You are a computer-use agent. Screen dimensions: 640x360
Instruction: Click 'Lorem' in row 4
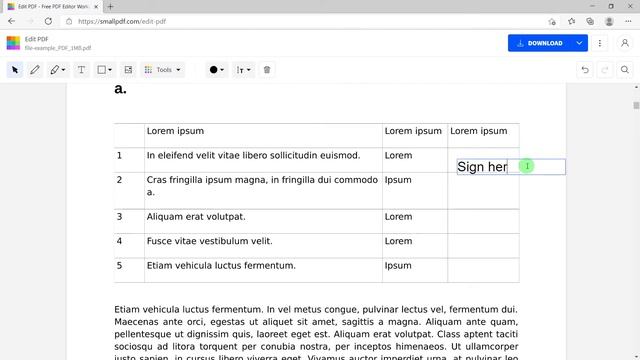pyautogui.click(x=398, y=241)
